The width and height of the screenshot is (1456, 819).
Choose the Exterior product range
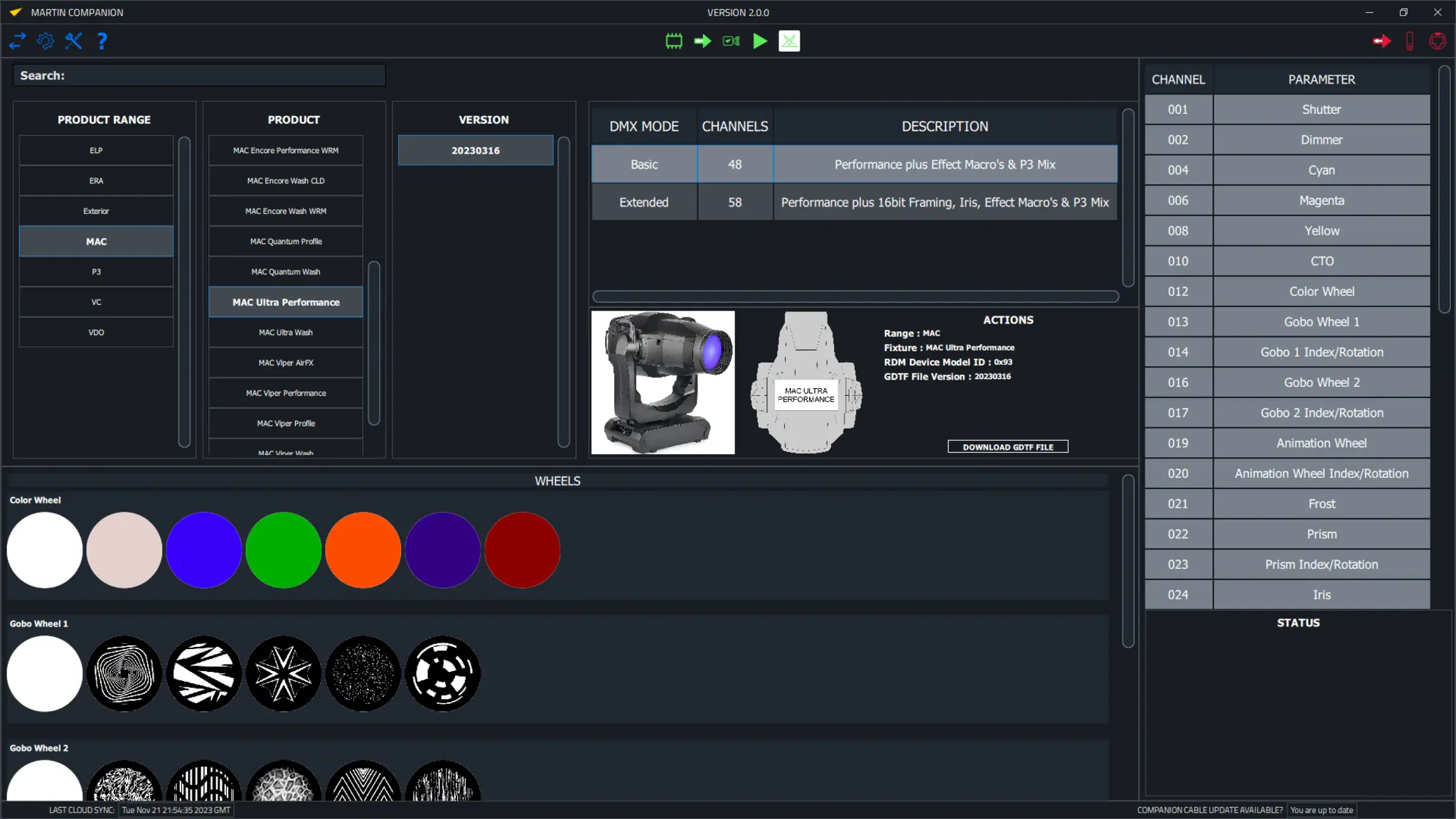click(x=96, y=211)
